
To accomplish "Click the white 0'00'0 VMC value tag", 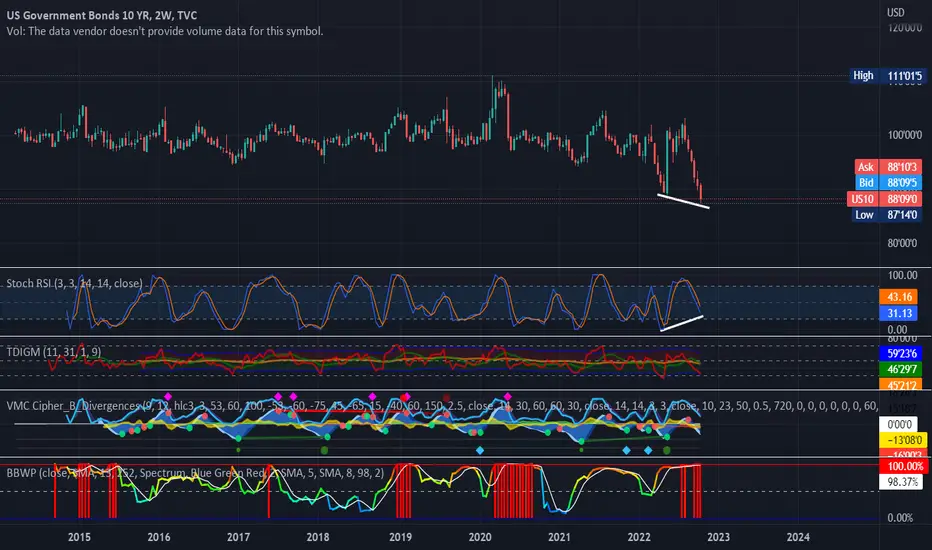I will (899, 425).
